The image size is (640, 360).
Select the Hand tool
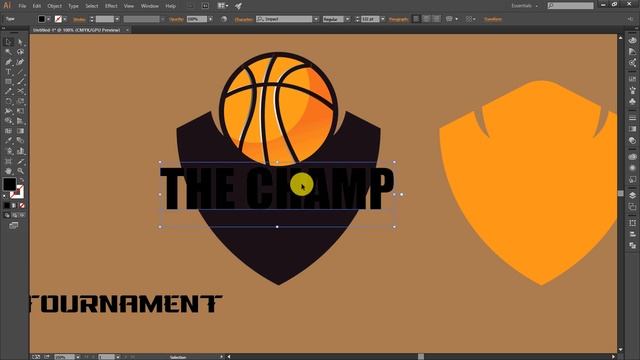[x=8, y=171]
